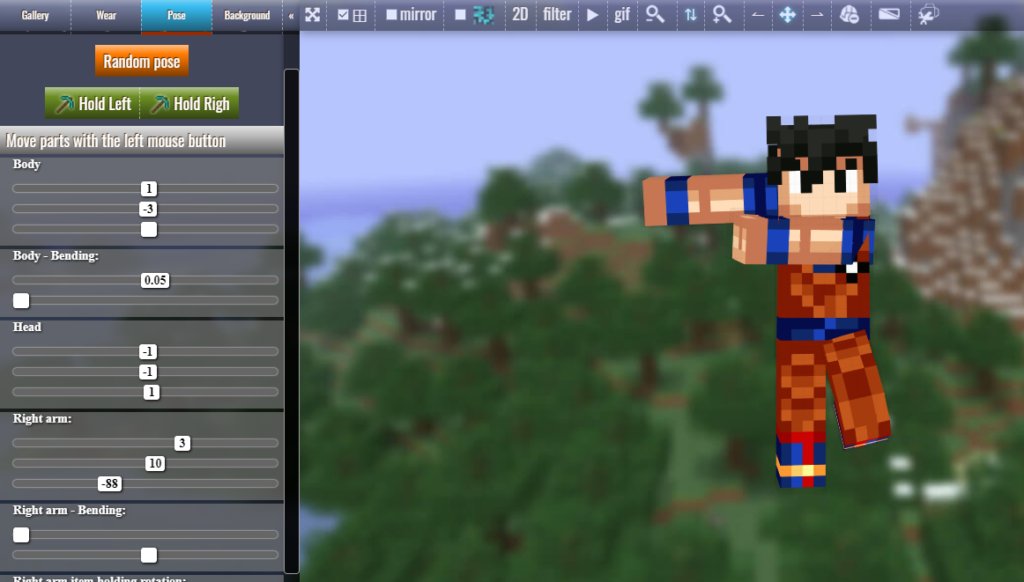Click the gif export button
Viewport: 1024px width, 582px height.
point(622,14)
